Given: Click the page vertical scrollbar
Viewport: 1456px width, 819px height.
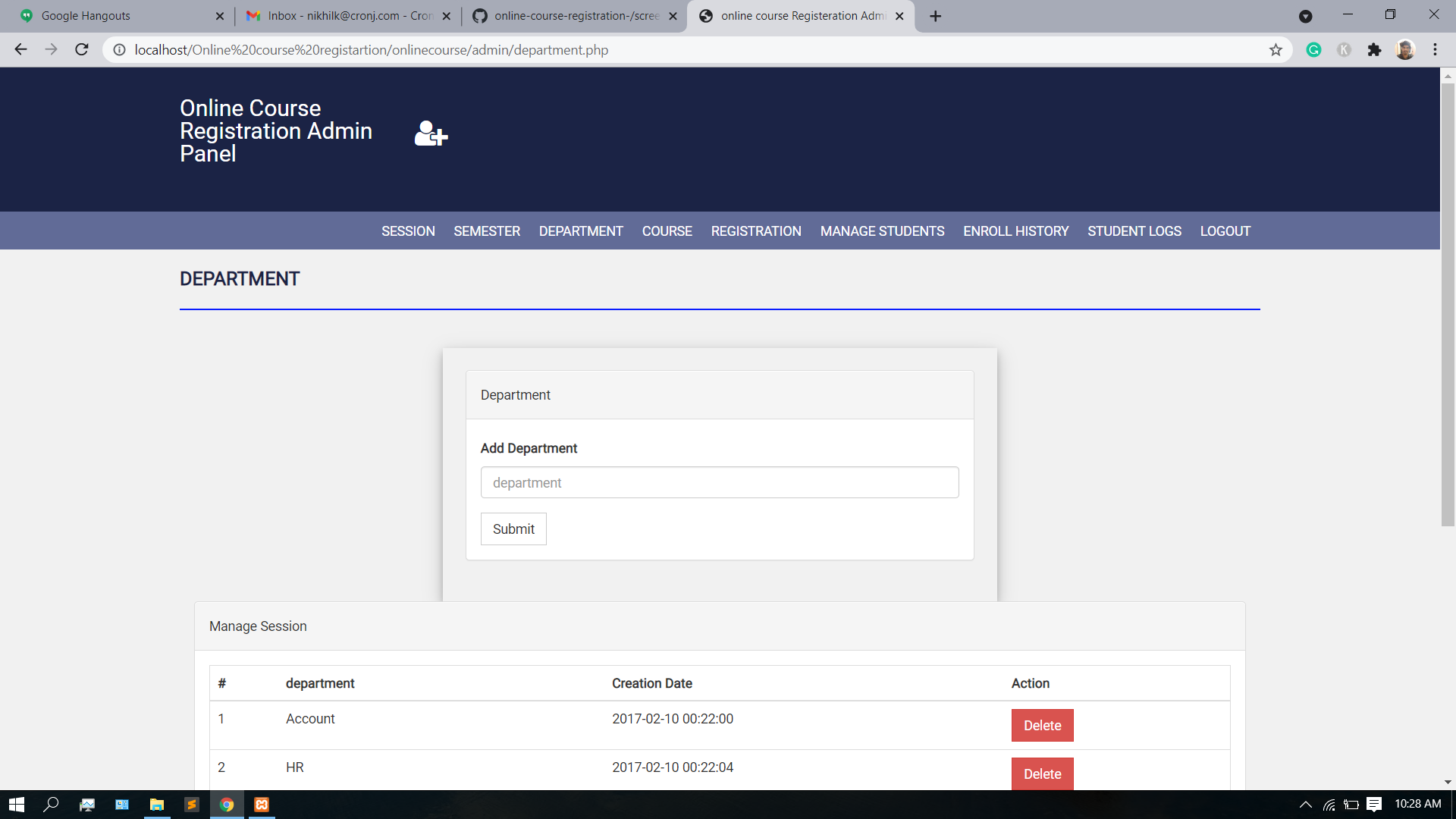Looking at the screenshot, I should pos(1448,303).
